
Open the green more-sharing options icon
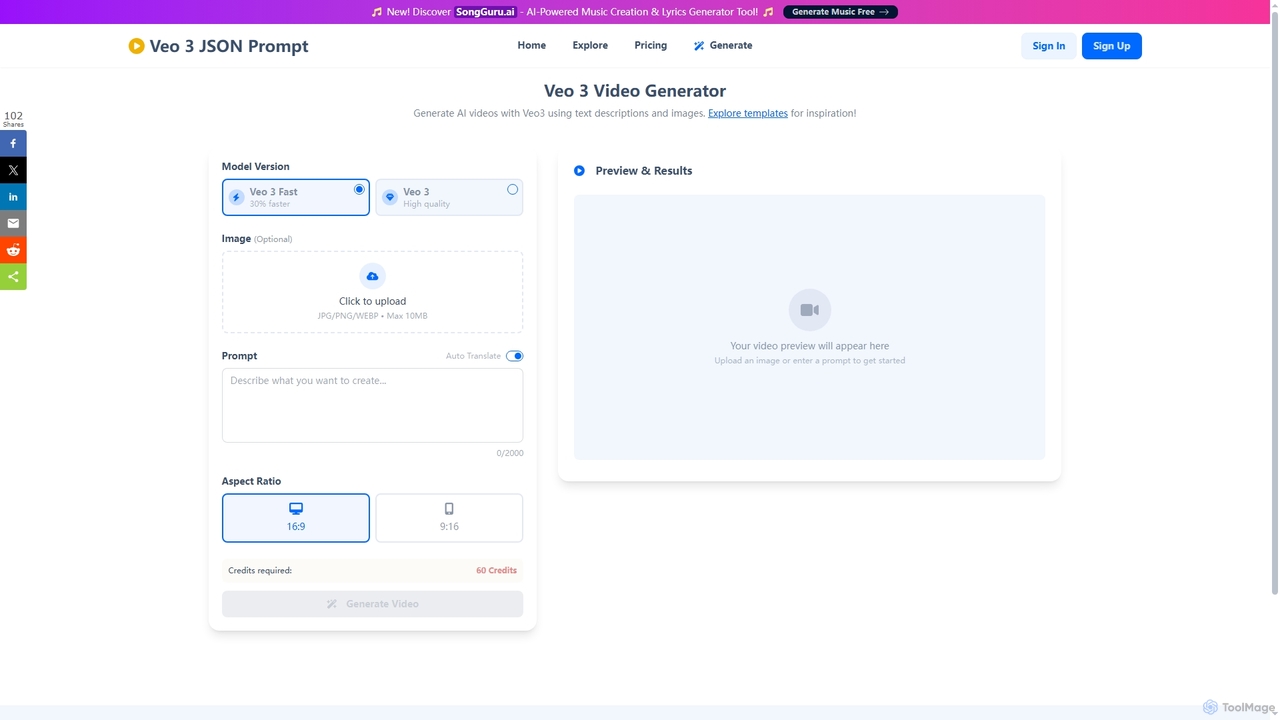coord(13,277)
